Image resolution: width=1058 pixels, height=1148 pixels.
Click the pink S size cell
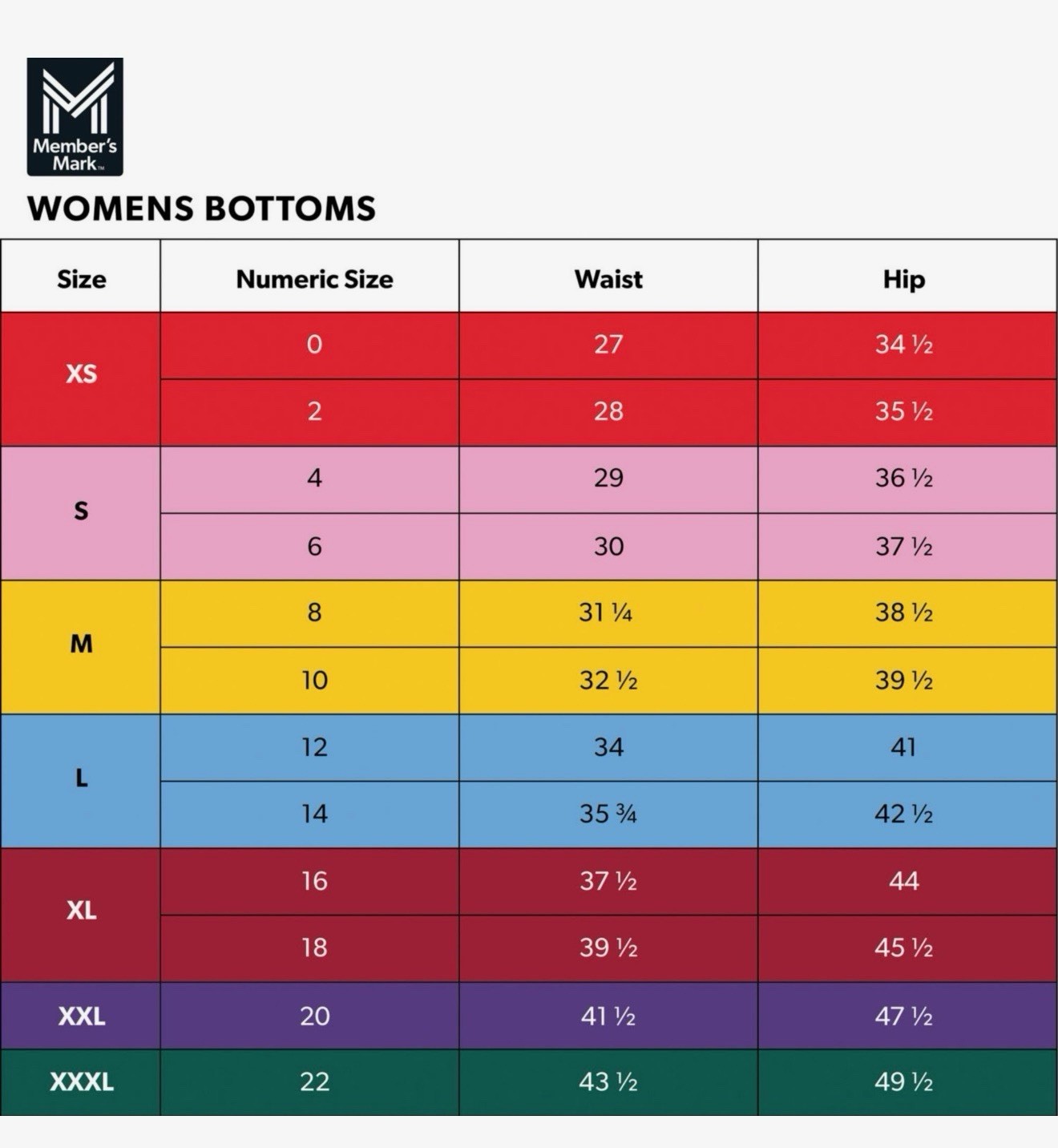[81, 511]
